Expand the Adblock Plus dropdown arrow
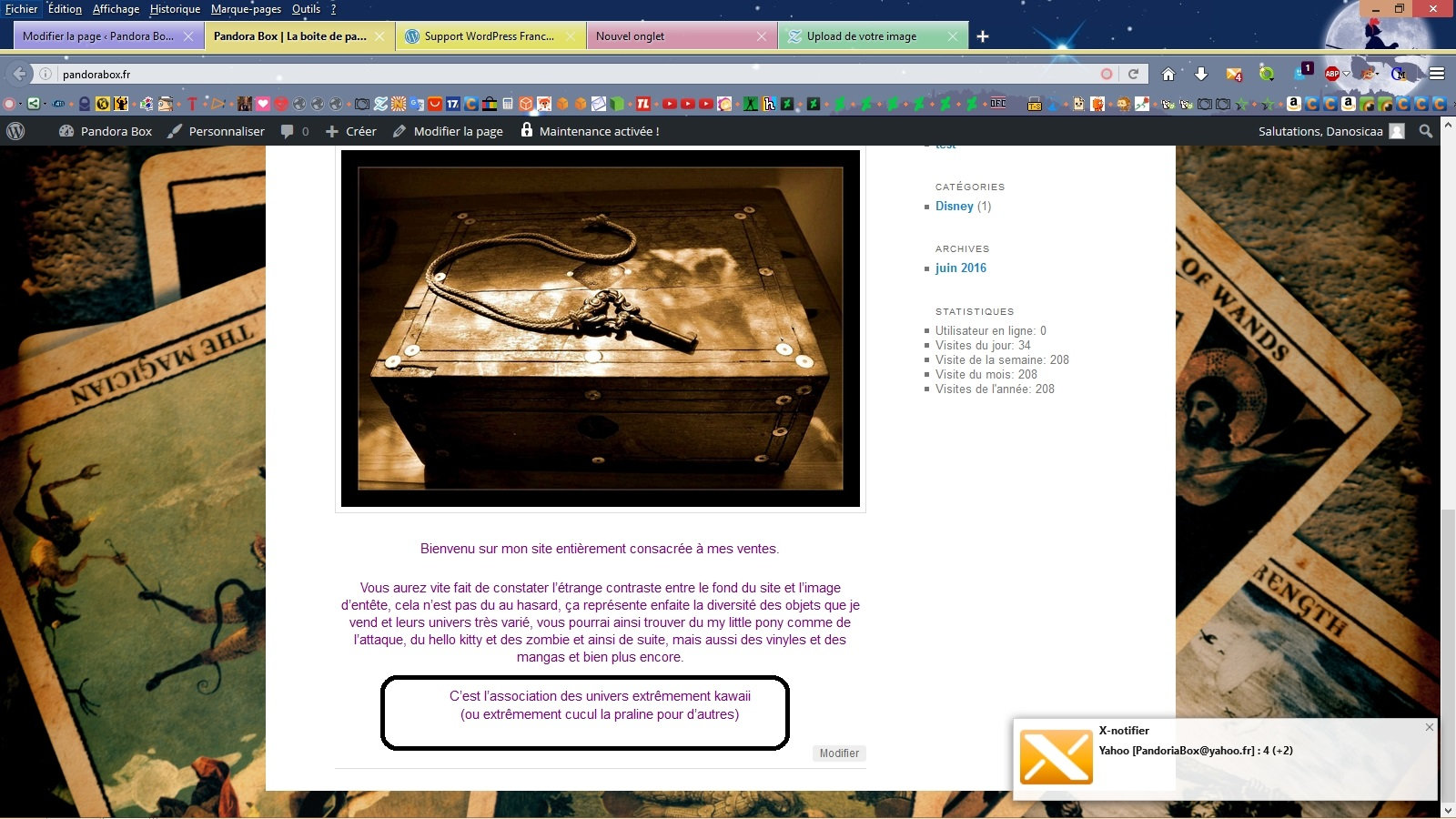The image size is (1456, 819). [1347, 74]
